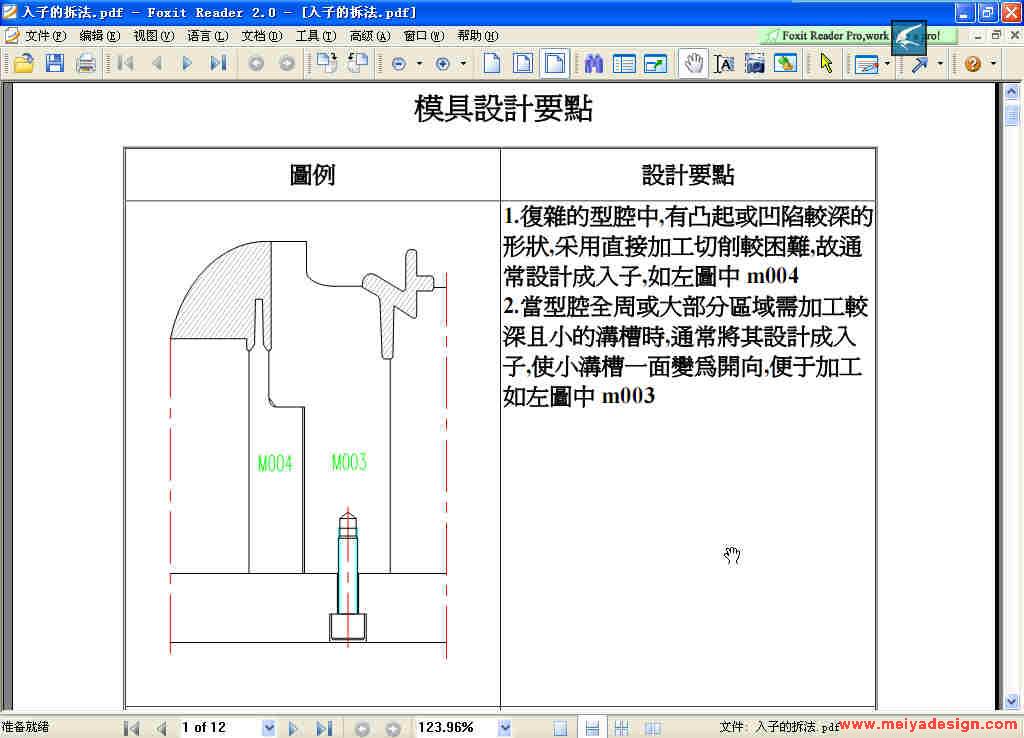Toggle single page layout in status bar
The image size is (1024, 738).
pyautogui.click(x=561, y=728)
